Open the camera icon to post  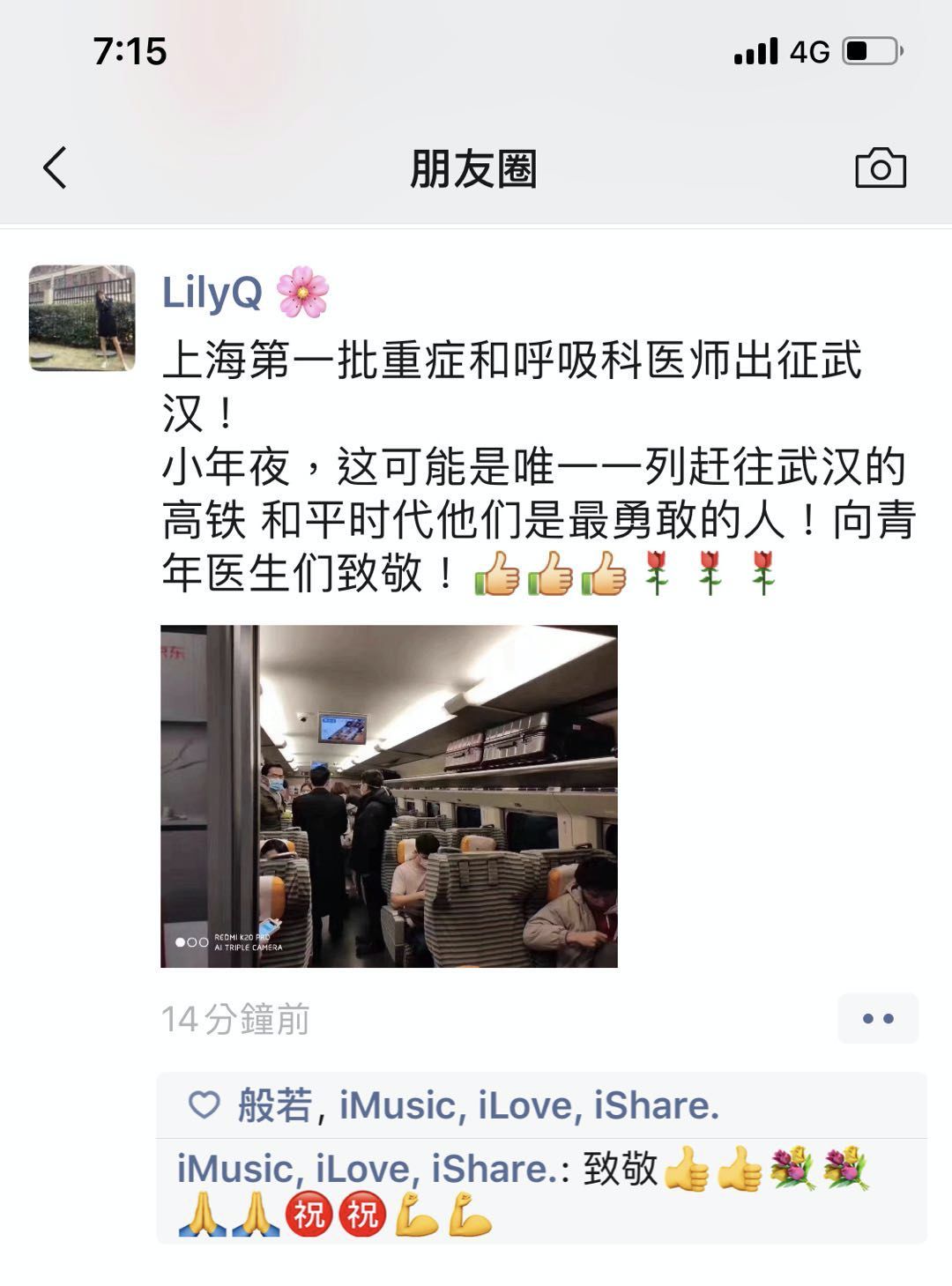pos(881,167)
